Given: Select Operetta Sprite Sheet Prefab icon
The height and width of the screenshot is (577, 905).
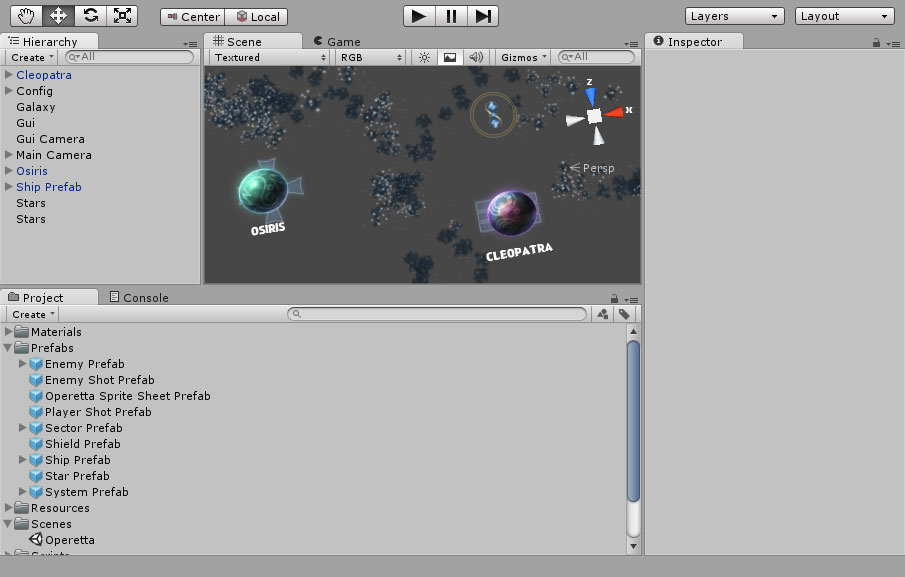Looking at the screenshot, I should click(x=36, y=396).
